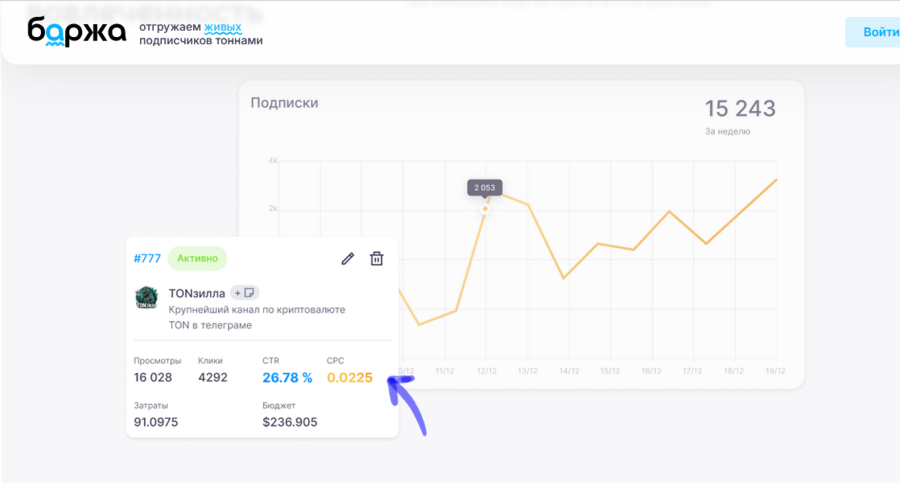Open campaign link #777
The width and height of the screenshot is (900, 483).
click(x=147, y=258)
